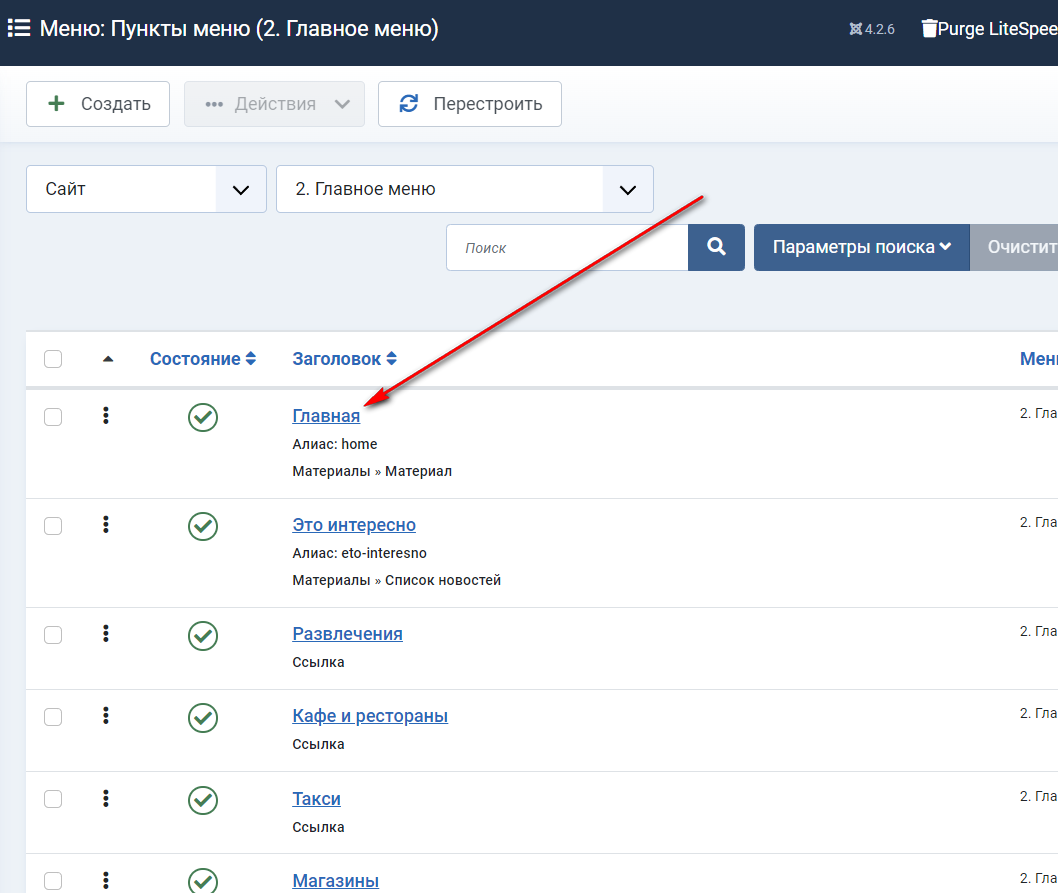Click the three-dot handle in Развлечения row
1058x893 pixels.
tap(106, 634)
